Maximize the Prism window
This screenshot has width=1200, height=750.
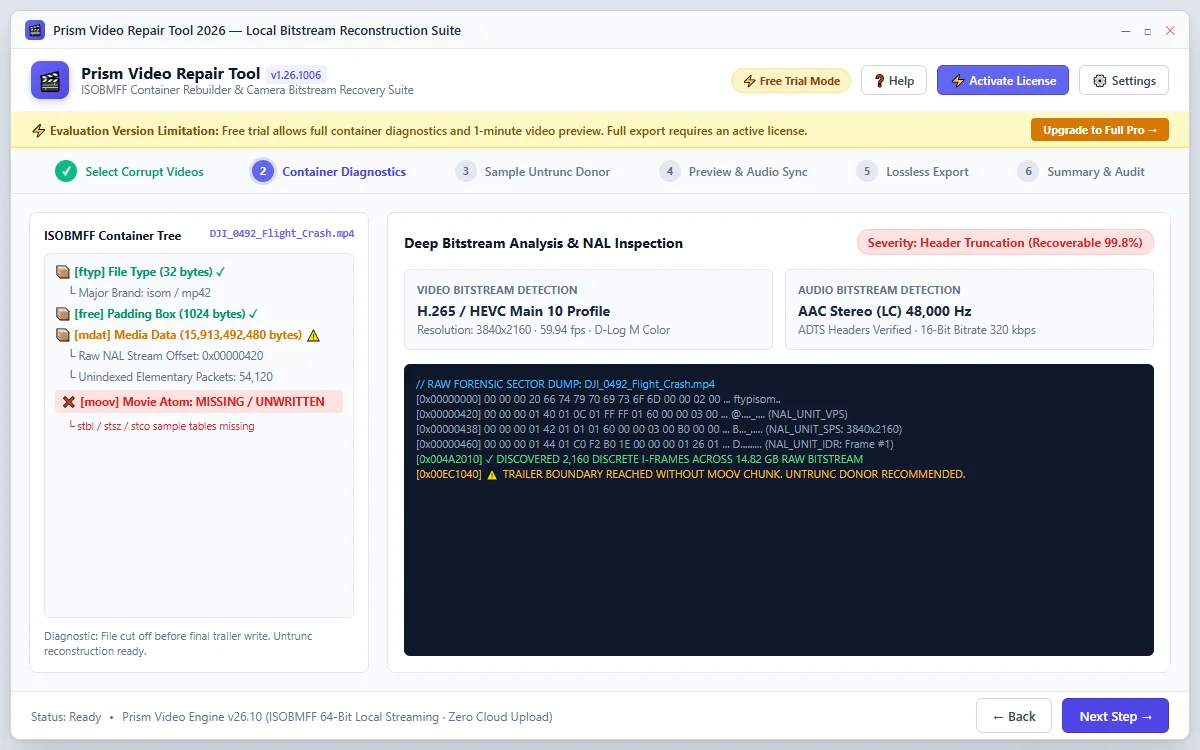(1147, 31)
